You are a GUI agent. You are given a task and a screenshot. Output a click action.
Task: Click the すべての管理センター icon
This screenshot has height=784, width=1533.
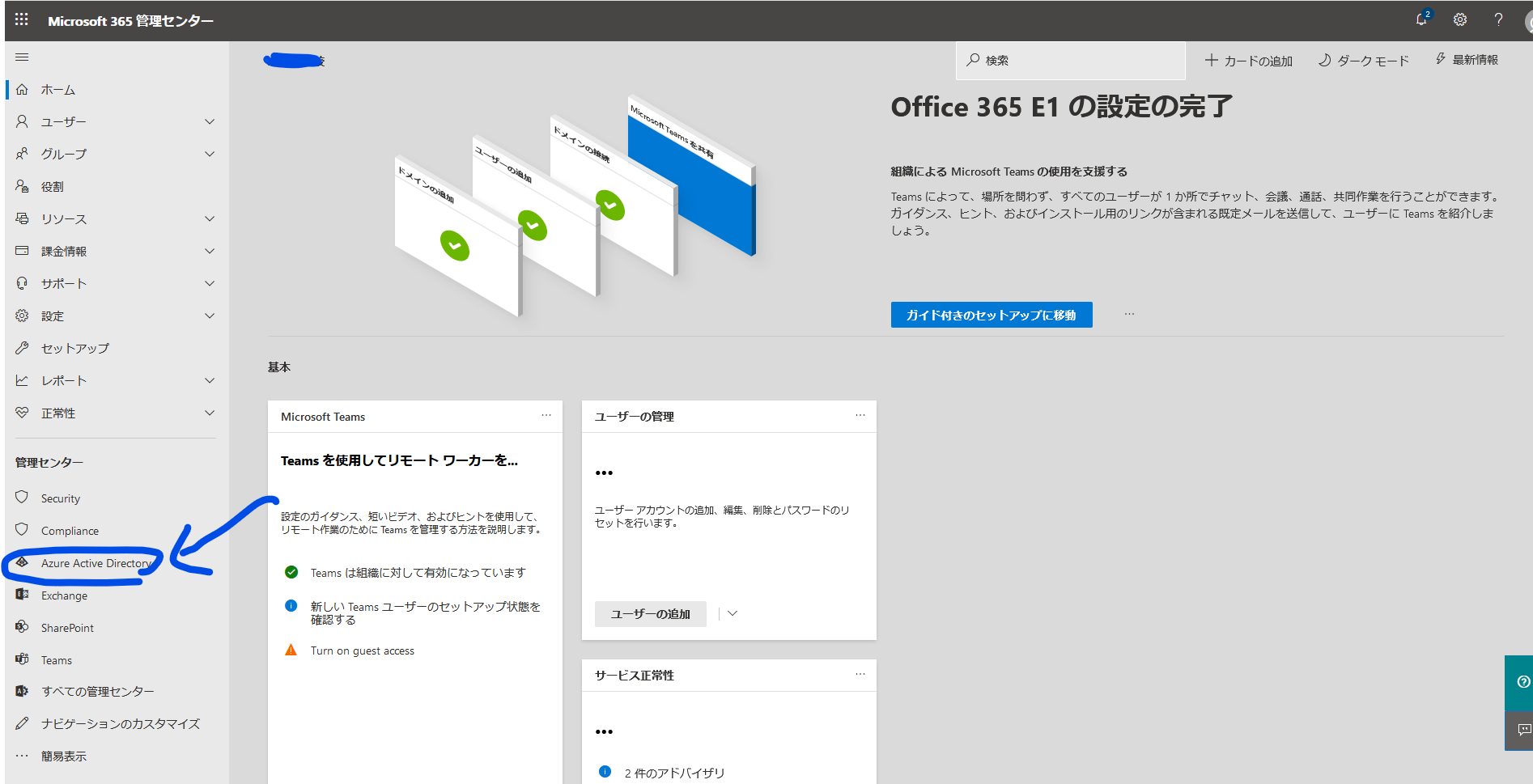[22, 691]
